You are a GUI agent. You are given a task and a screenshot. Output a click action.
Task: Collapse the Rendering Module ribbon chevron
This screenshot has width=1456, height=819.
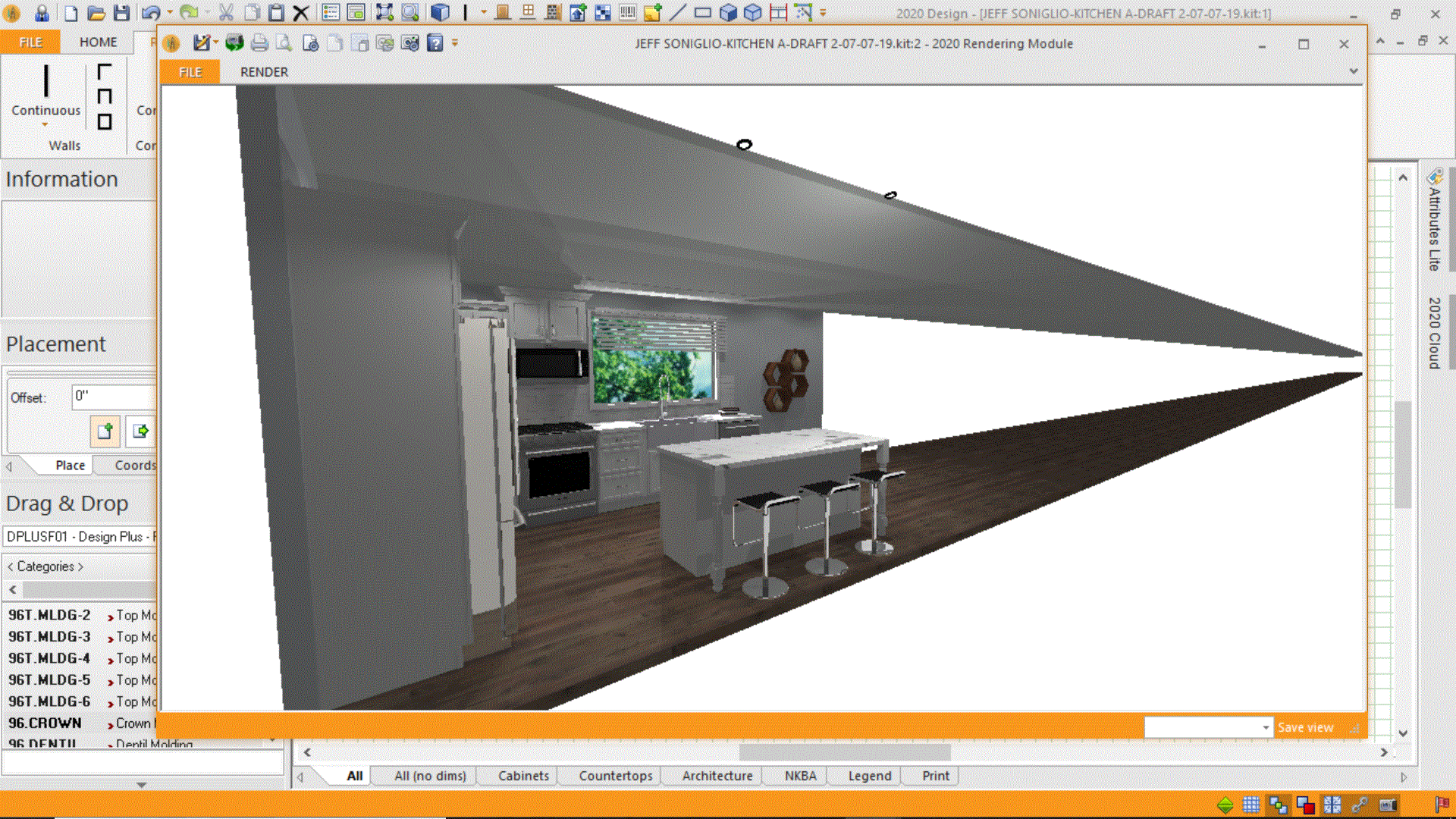pos(1354,71)
